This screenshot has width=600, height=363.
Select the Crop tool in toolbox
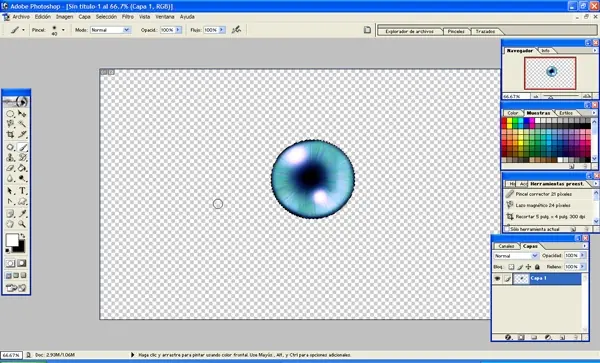(x=10, y=134)
